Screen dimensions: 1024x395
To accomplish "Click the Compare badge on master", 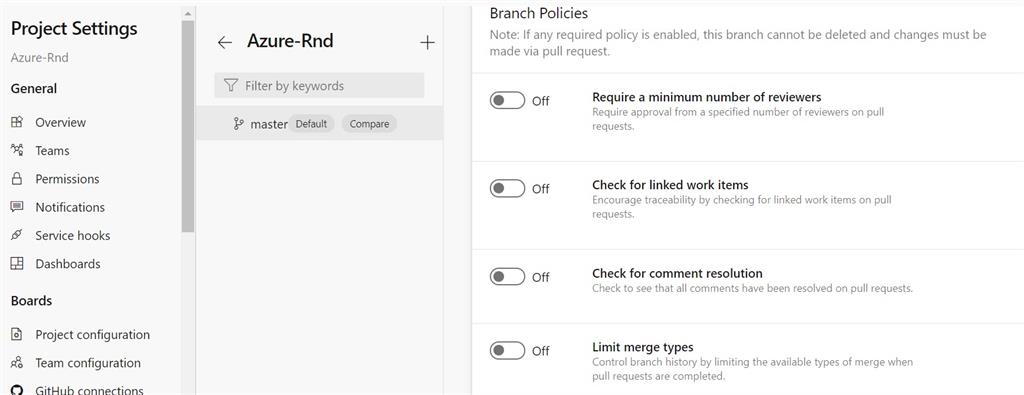I will pyautogui.click(x=369, y=123).
